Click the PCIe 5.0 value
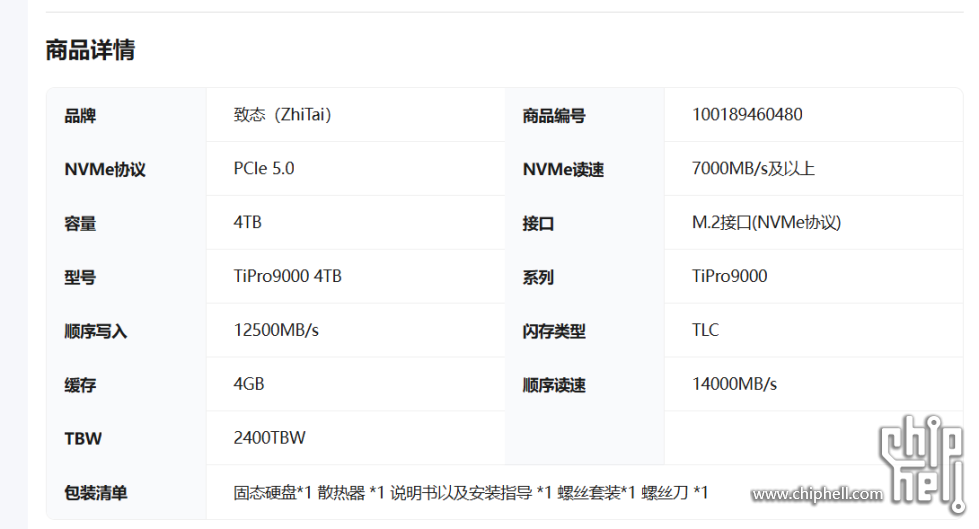The image size is (979, 529). tap(263, 169)
